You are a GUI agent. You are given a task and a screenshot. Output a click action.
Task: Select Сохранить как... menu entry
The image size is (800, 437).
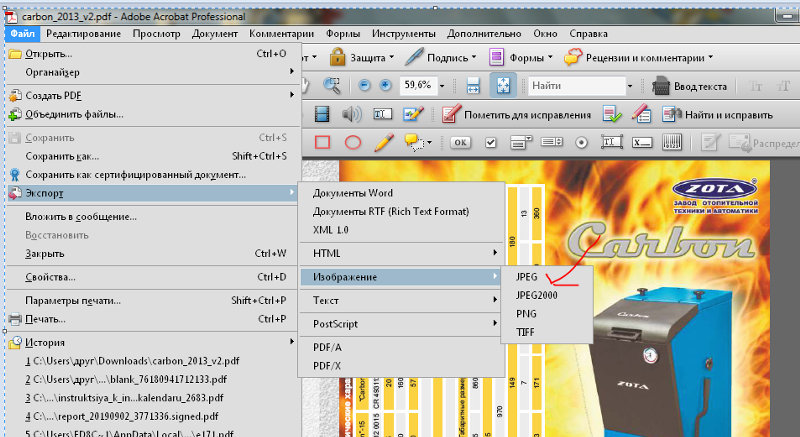coord(152,156)
